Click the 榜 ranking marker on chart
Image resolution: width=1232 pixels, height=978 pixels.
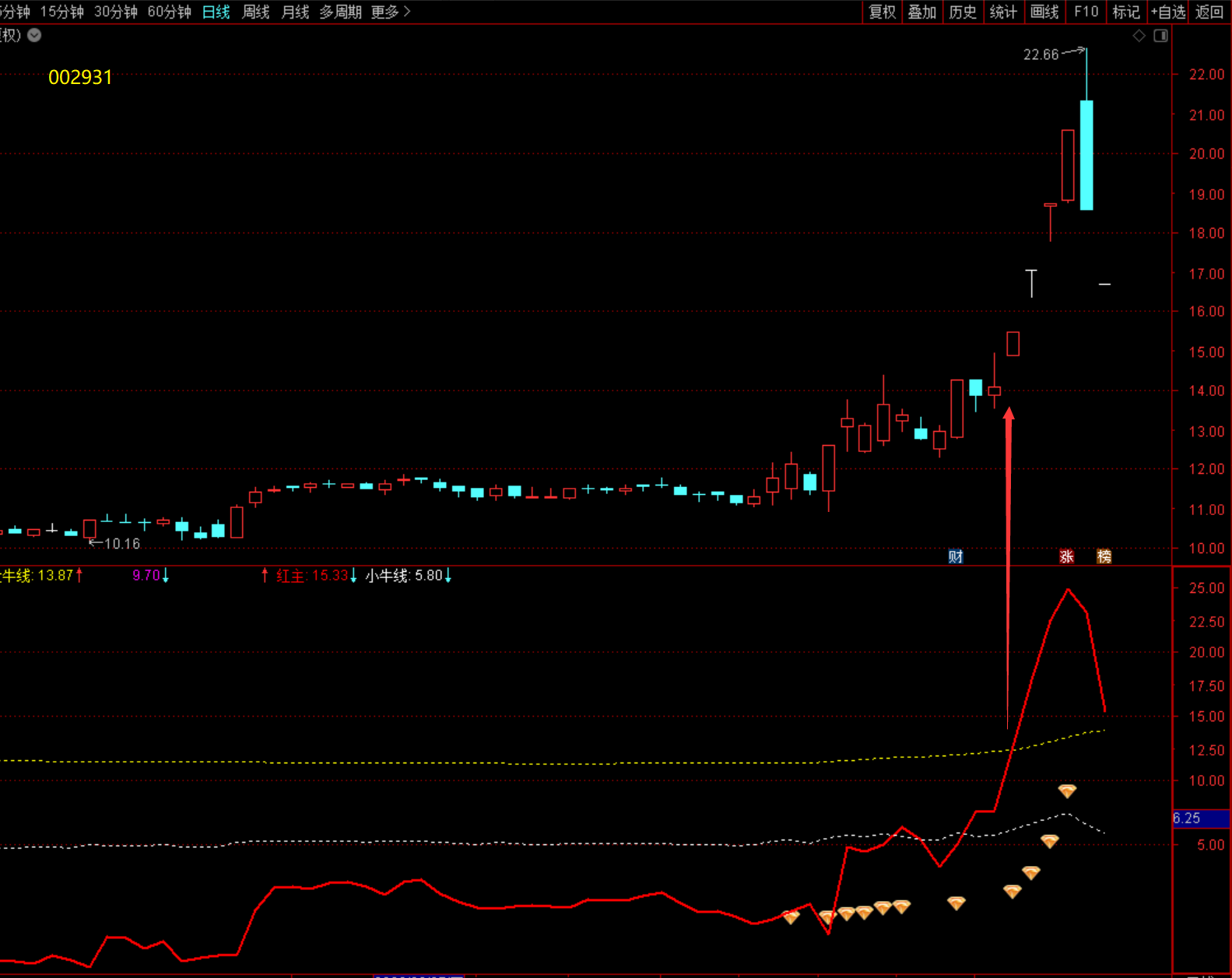click(x=1104, y=556)
